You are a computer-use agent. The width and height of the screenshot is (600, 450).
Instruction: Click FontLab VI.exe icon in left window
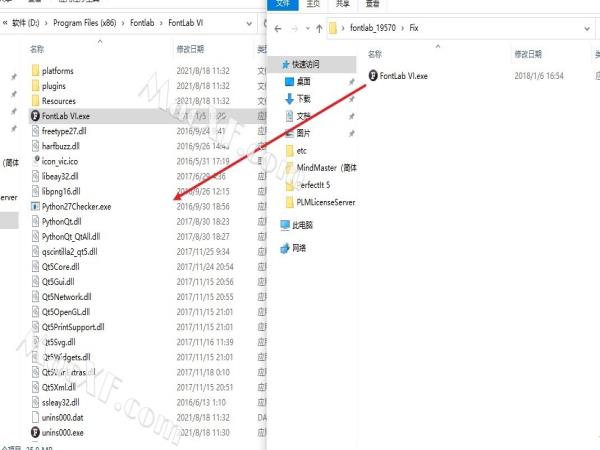tap(35, 116)
